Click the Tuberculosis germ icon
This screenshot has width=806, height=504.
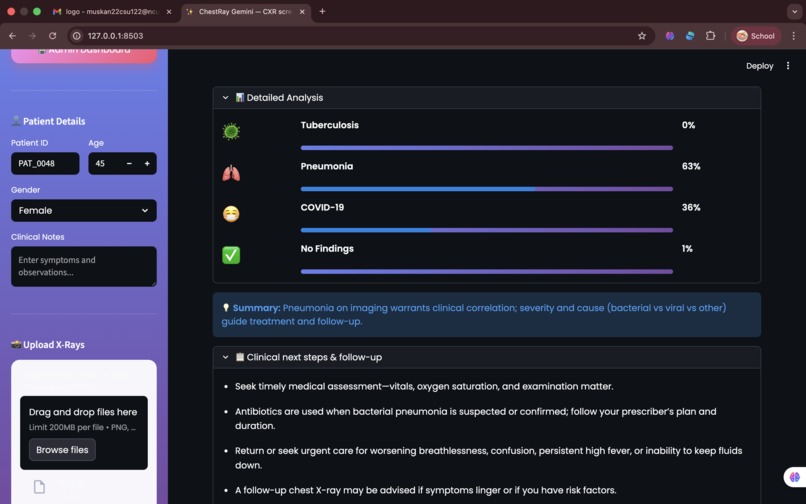(x=231, y=132)
